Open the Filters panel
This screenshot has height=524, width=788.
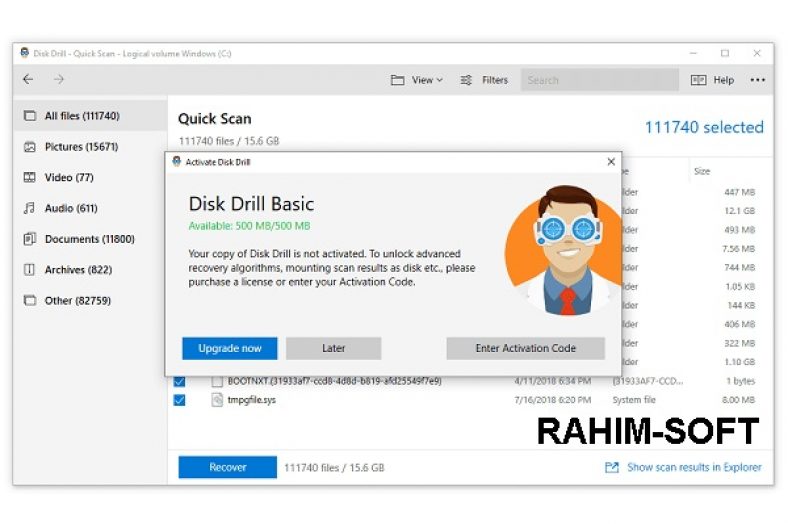pos(484,80)
